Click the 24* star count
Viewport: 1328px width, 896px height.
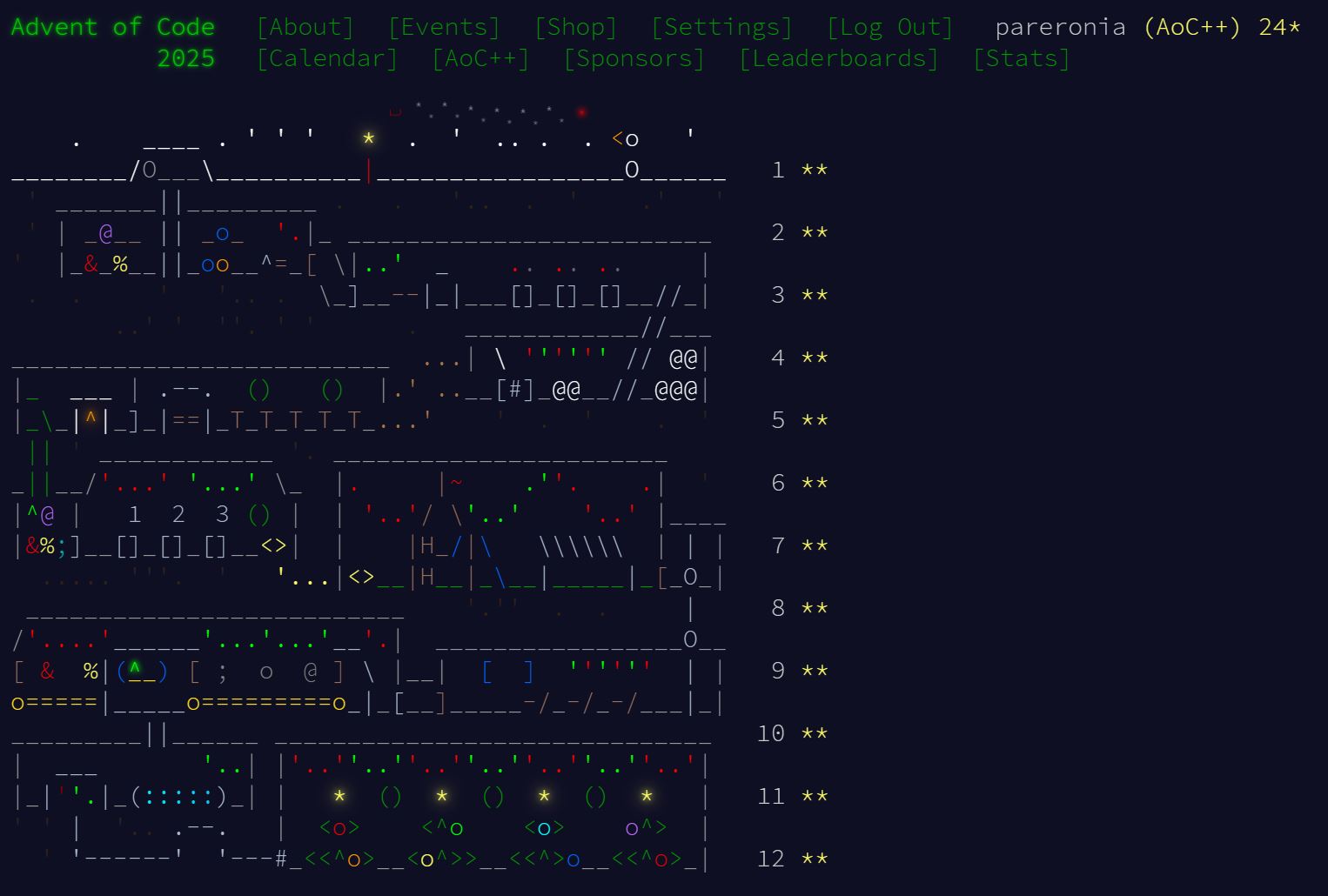1279,27
